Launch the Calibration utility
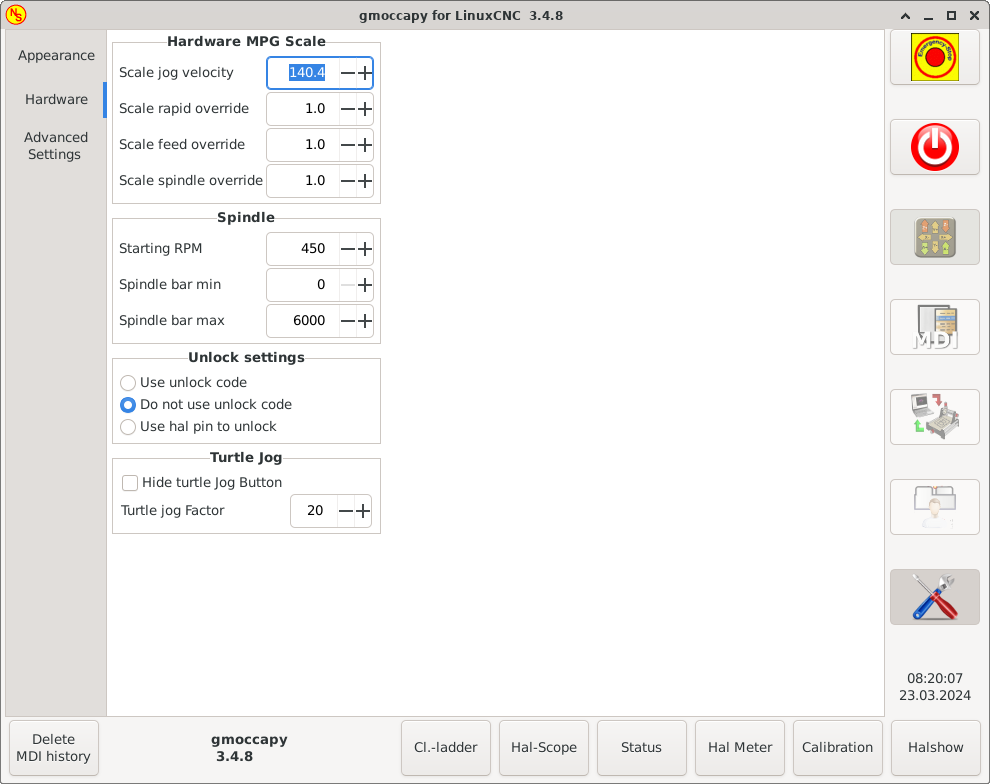 click(x=838, y=747)
